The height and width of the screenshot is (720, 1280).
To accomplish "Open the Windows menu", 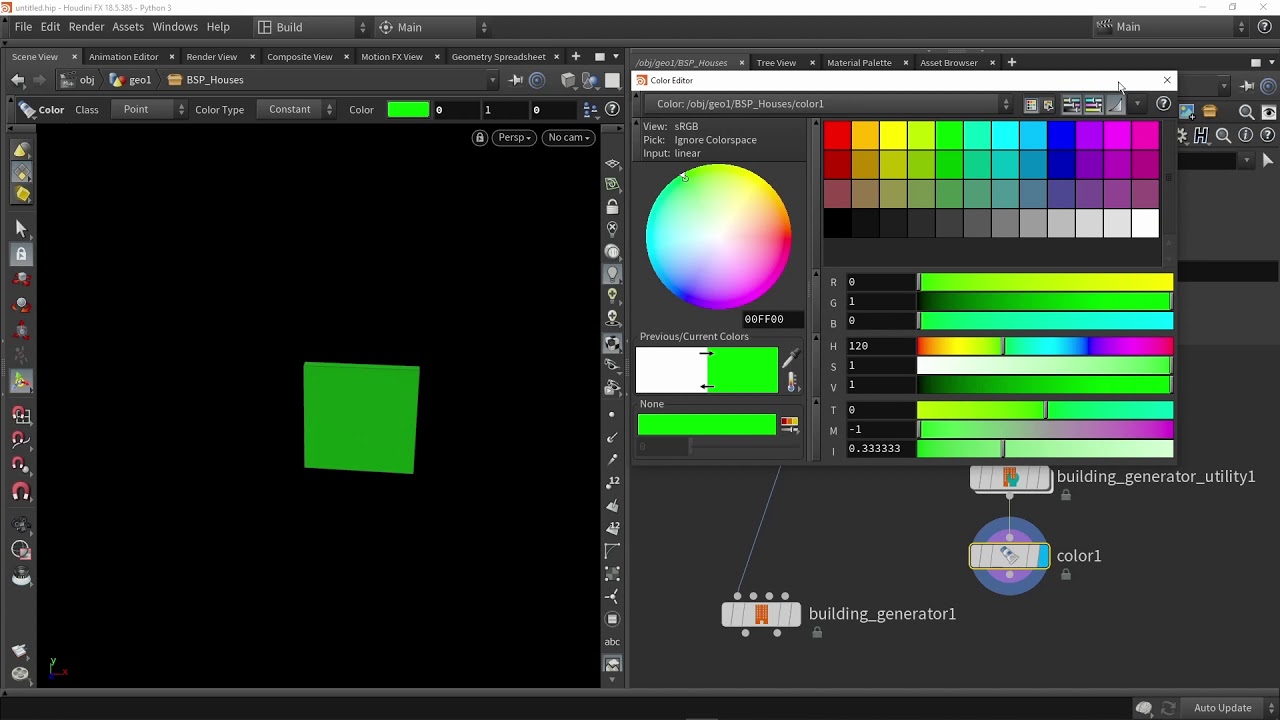I will tap(175, 27).
